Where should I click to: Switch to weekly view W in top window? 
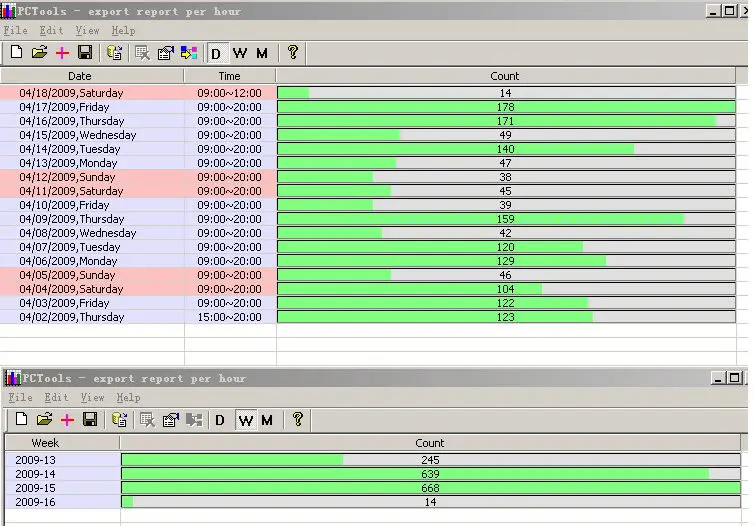pyautogui.click(x=240, y=53)
